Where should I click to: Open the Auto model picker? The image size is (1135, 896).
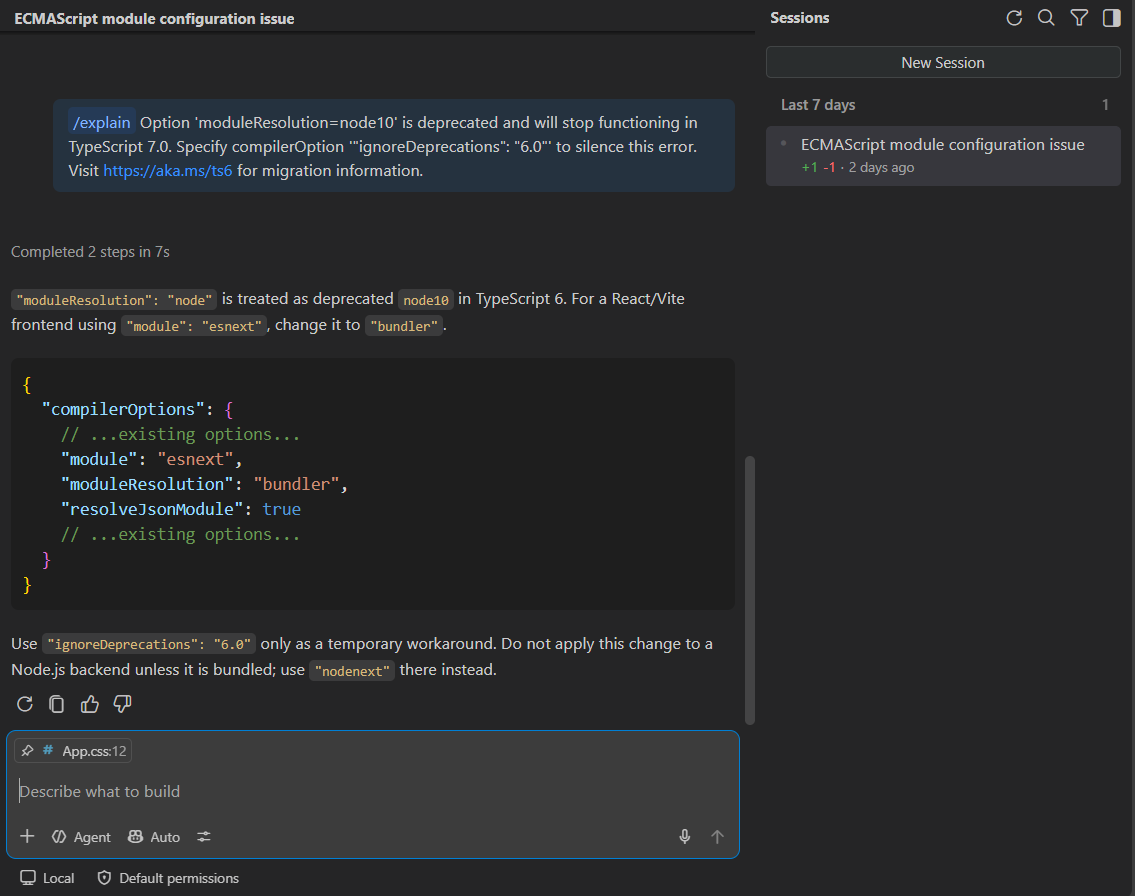(x=154, y=837)
